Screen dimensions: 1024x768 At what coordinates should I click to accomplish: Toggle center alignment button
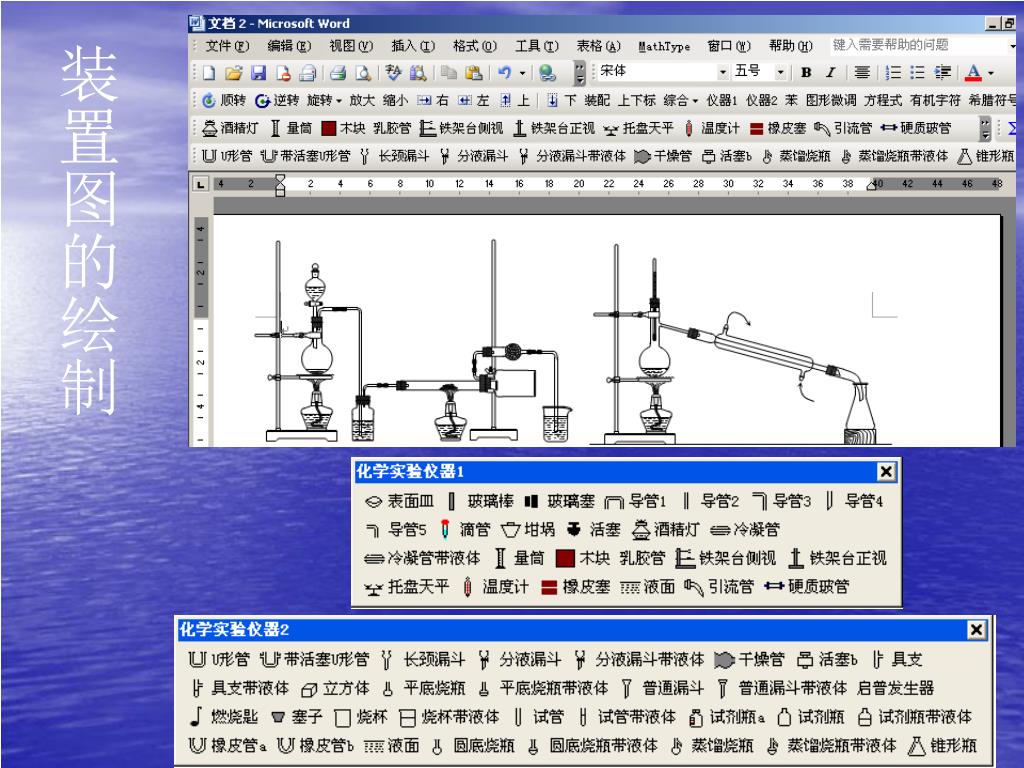point(862,72)
